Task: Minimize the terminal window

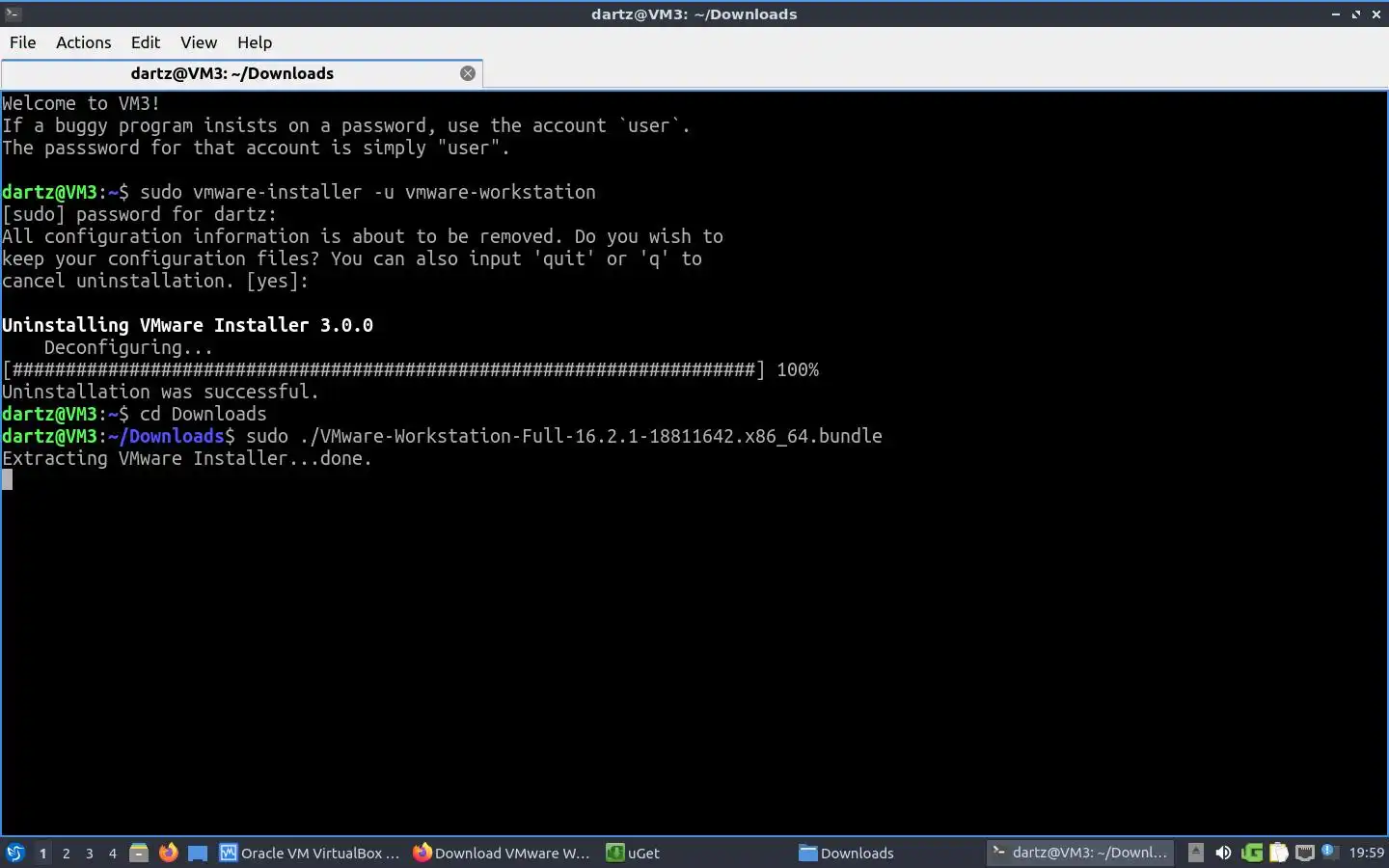Action: [1336, 14]
